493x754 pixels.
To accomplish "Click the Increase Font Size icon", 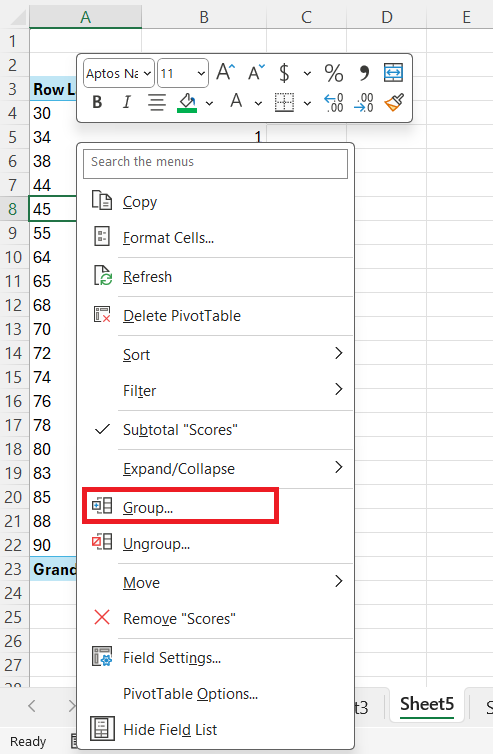I will [226, 73].
